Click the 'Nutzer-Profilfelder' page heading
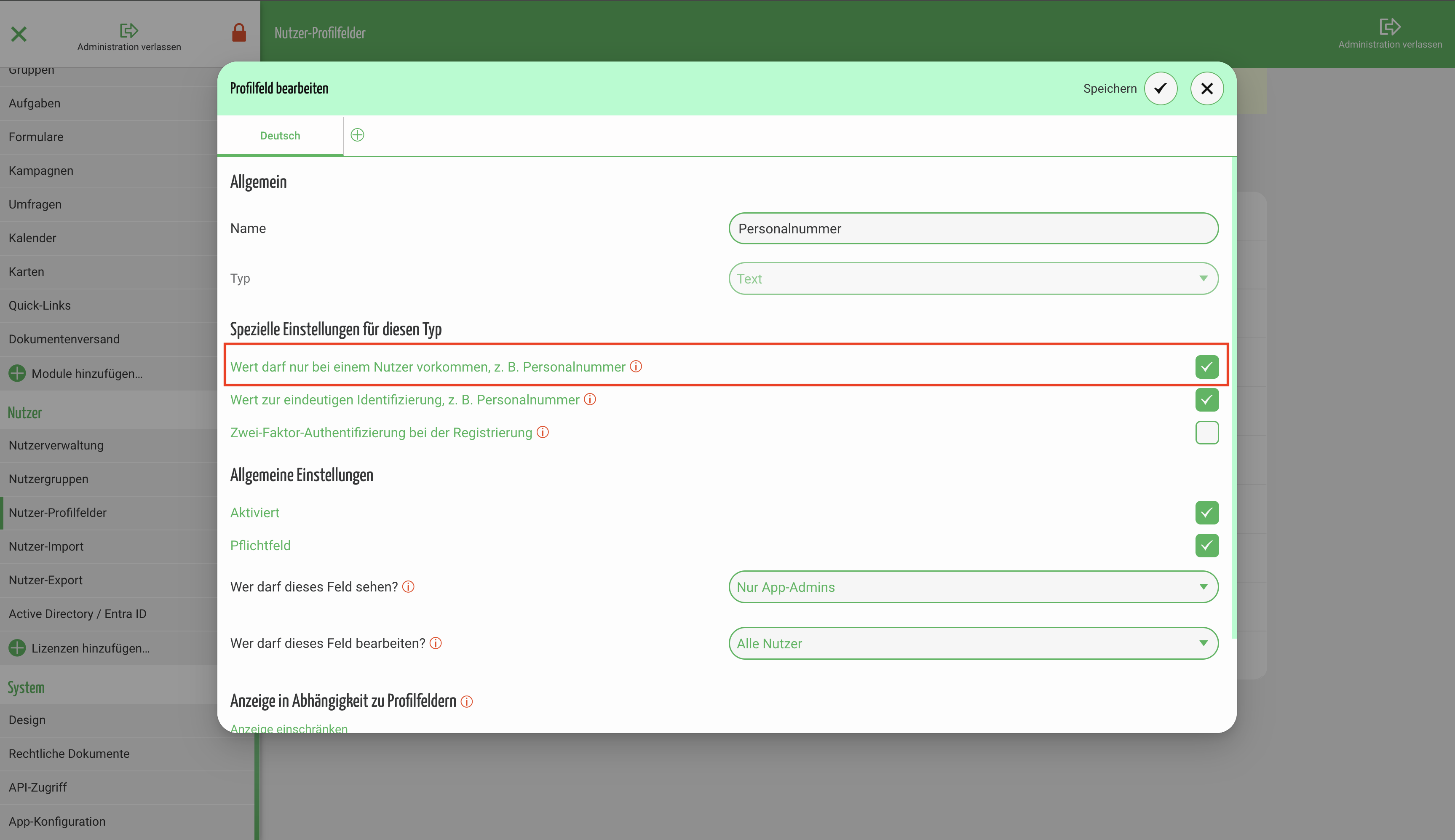 click(x=320, y=33)
